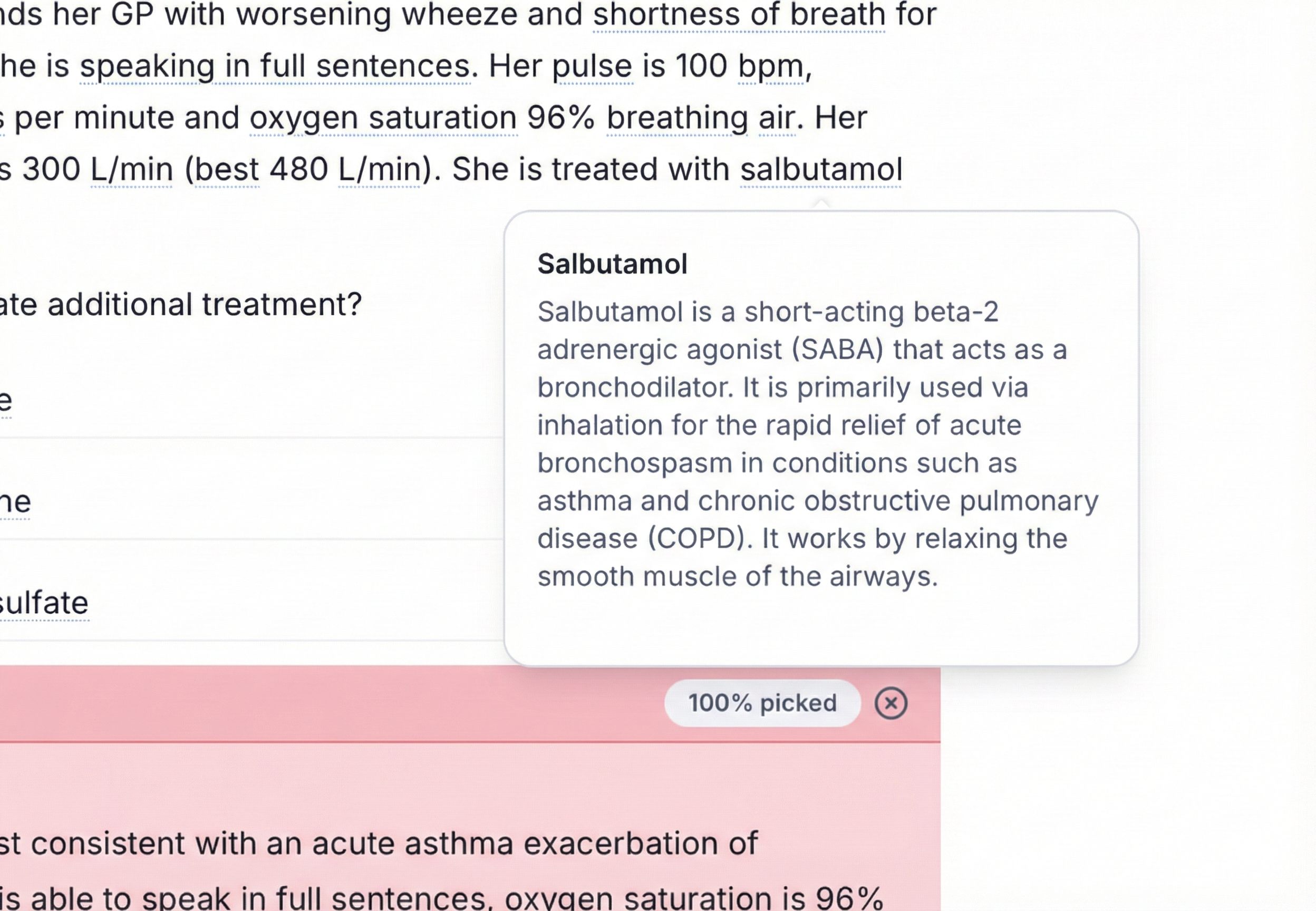The image size is (1316, 911).
Task: Open the "salbutamol" underlined term in the question
Action: pos(820,170)
